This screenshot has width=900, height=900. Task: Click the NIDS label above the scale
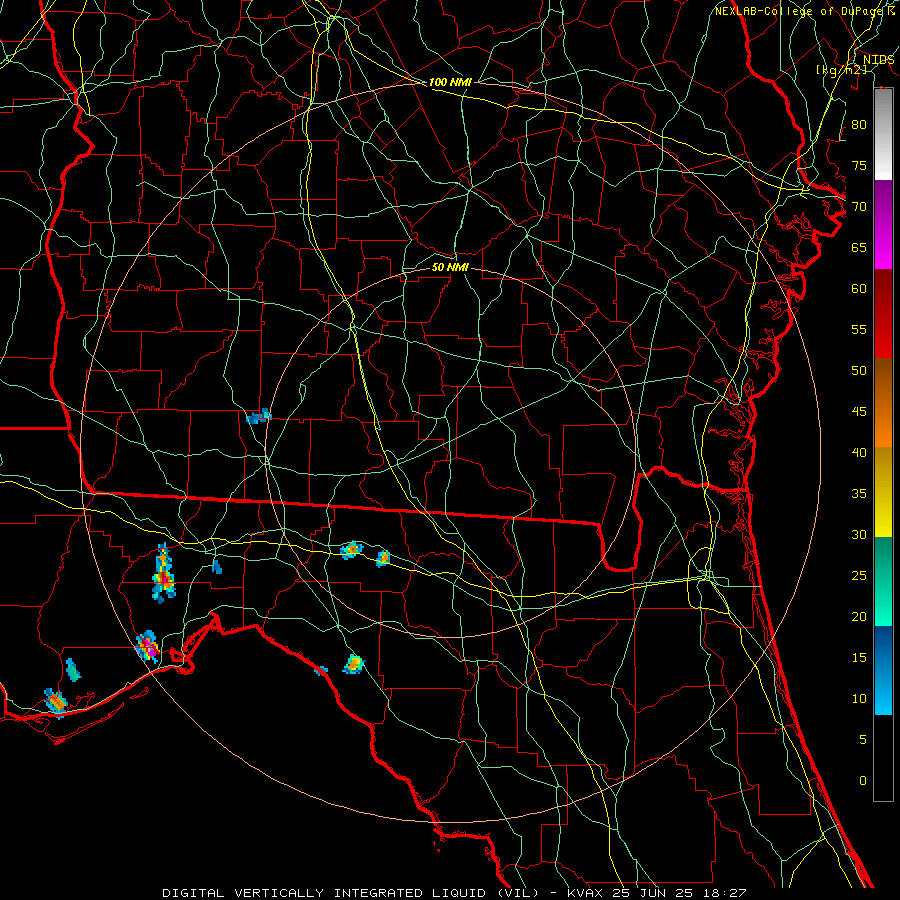(878, 59)
